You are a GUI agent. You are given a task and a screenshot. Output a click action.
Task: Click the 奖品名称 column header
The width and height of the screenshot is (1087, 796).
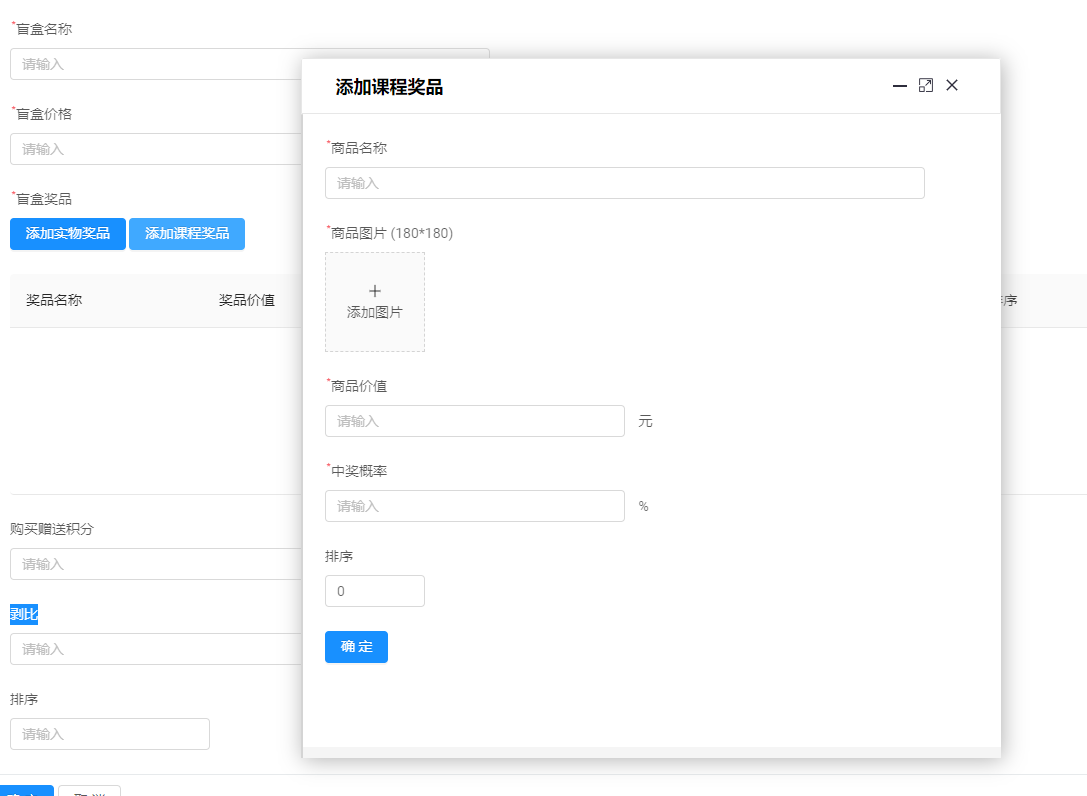[54, 300]
